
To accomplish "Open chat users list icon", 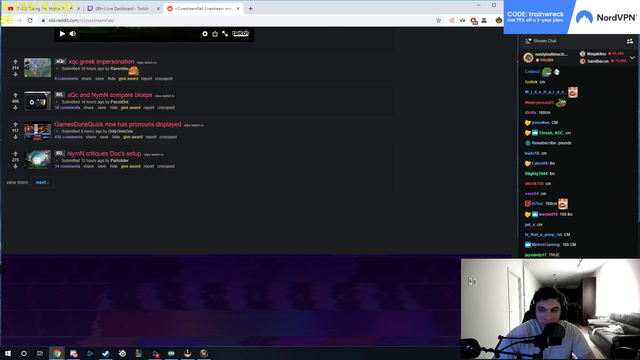I will [630, 41].
